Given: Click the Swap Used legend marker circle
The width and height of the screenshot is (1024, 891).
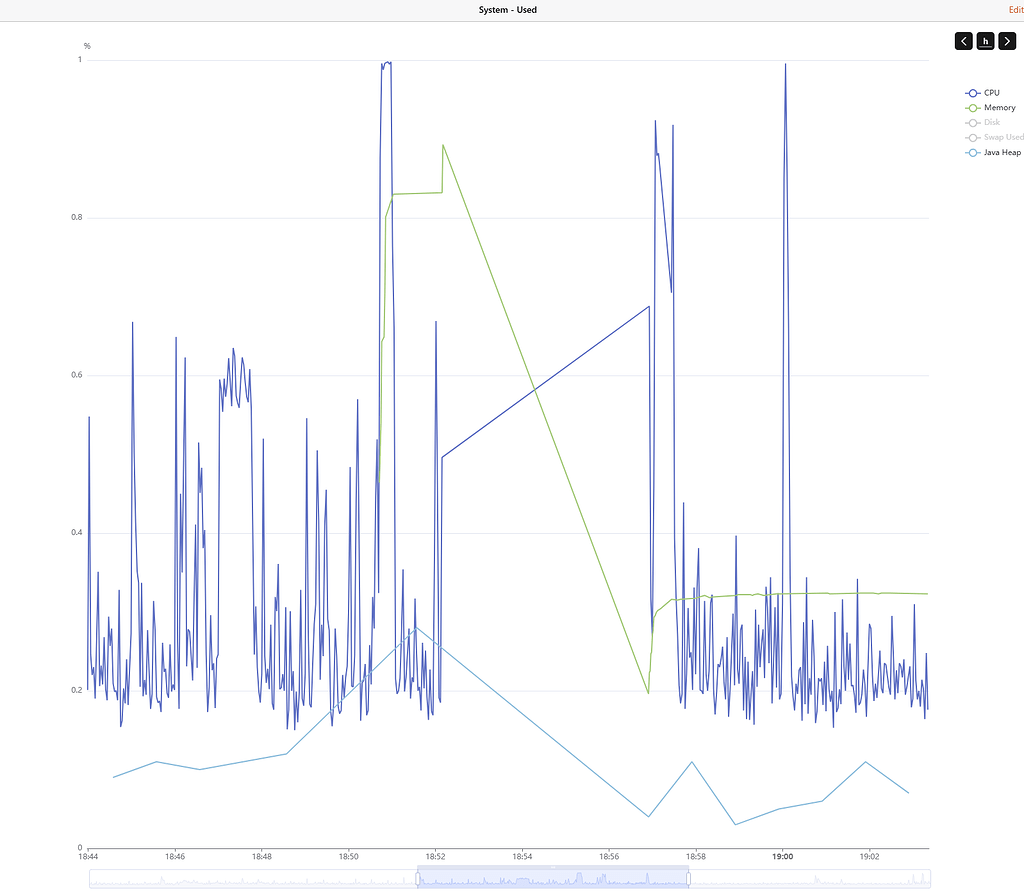Looking at the screenshot, I should [972, 137].
